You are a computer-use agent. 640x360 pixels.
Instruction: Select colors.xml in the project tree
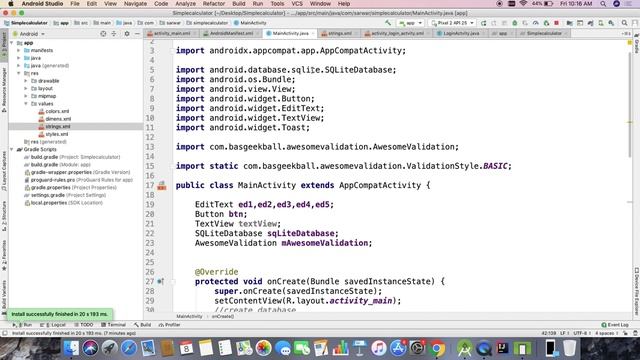pyautogui.click(x=53, y=111)
